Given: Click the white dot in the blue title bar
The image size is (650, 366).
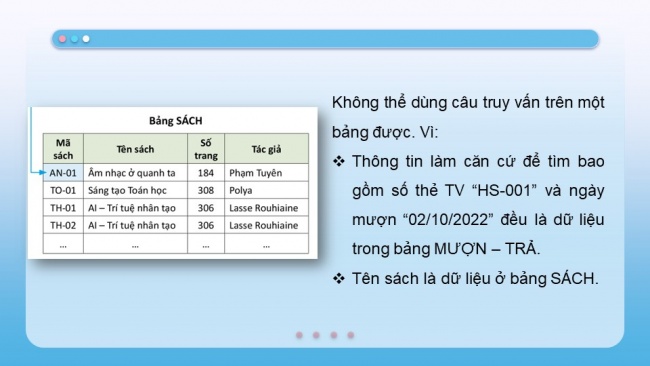Looking at the screenshot, I should [x=86, y=39].
